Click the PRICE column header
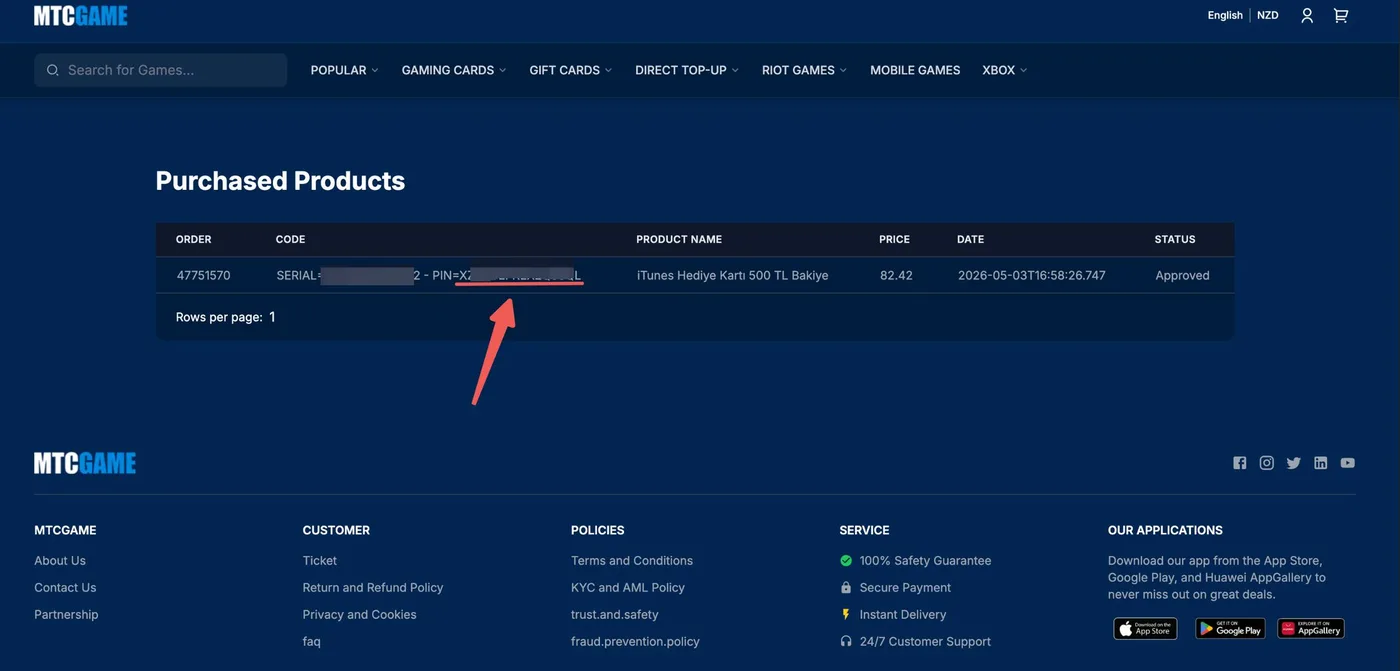This screenshot has height=671, width=1400. [895, 240]
